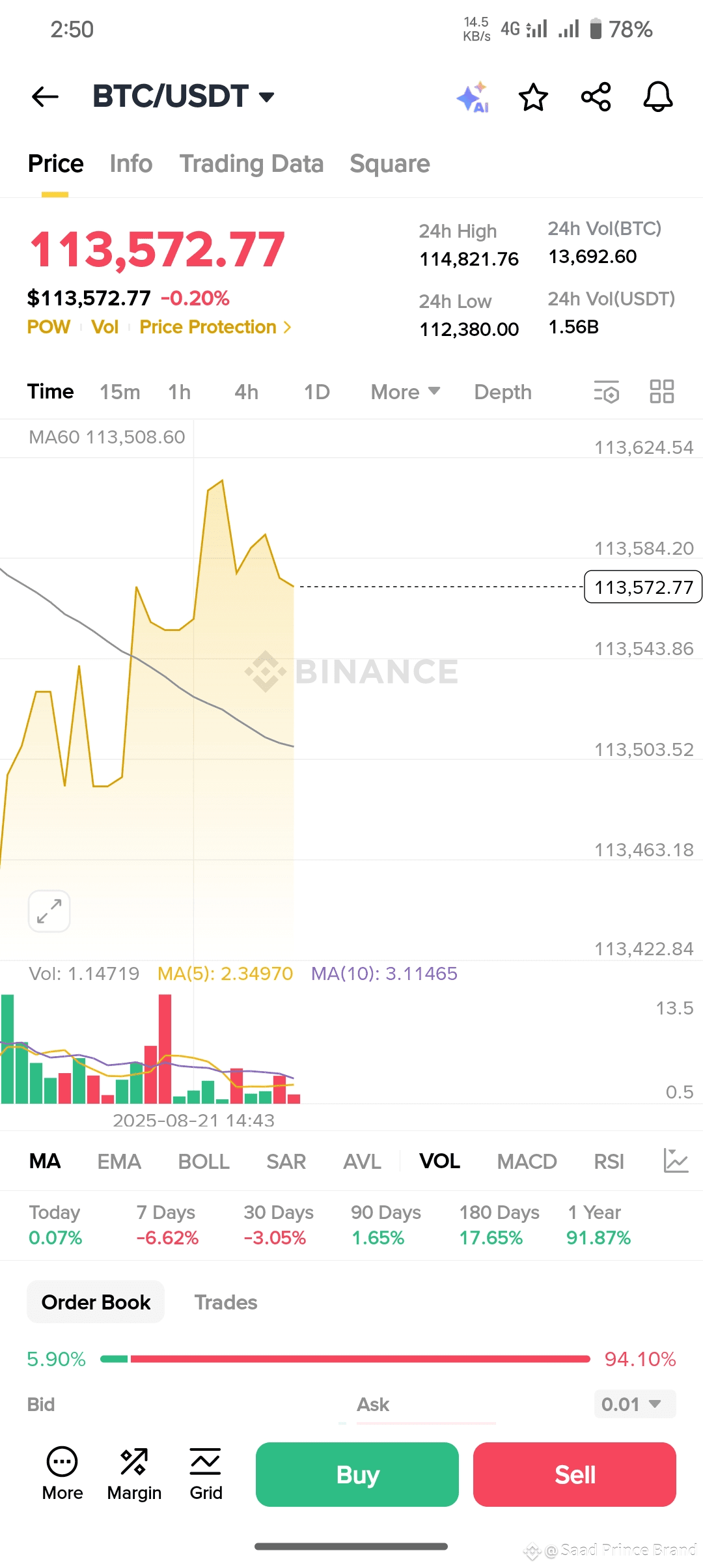Switch to the Trading Data tab
Image resolution: width=703 pixels, height=1568 pixels.
(251, 164)
